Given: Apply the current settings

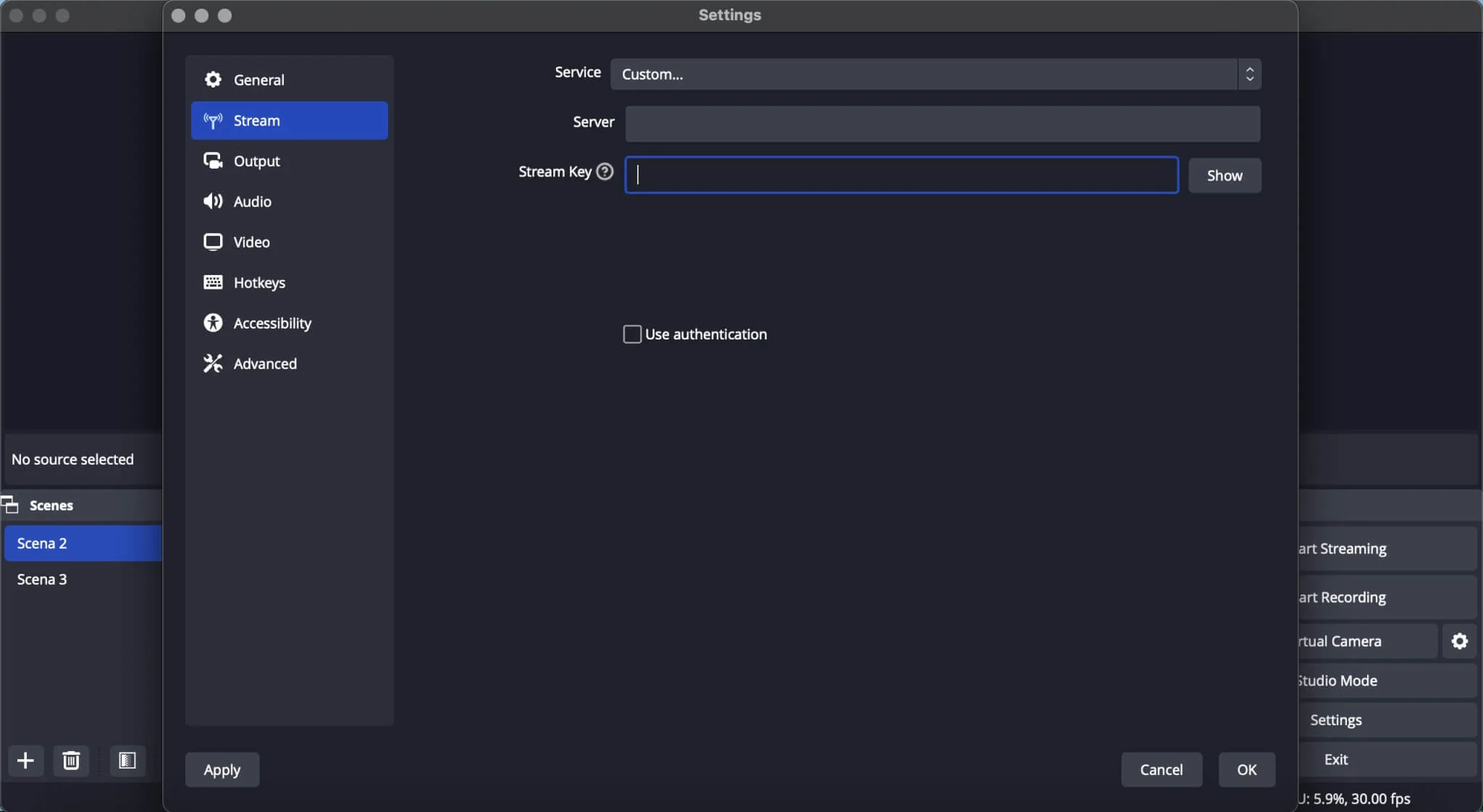Looking at the screenshot, I should pyautogui.click(x=222, y=769).
